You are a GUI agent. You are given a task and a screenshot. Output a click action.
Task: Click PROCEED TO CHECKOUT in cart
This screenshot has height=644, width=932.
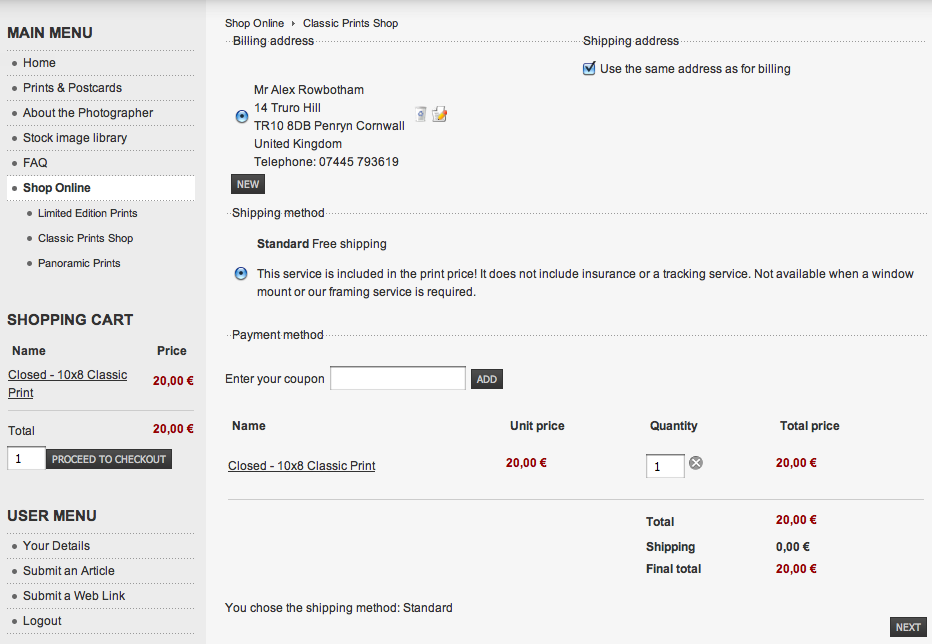click(x=109, y=459)
